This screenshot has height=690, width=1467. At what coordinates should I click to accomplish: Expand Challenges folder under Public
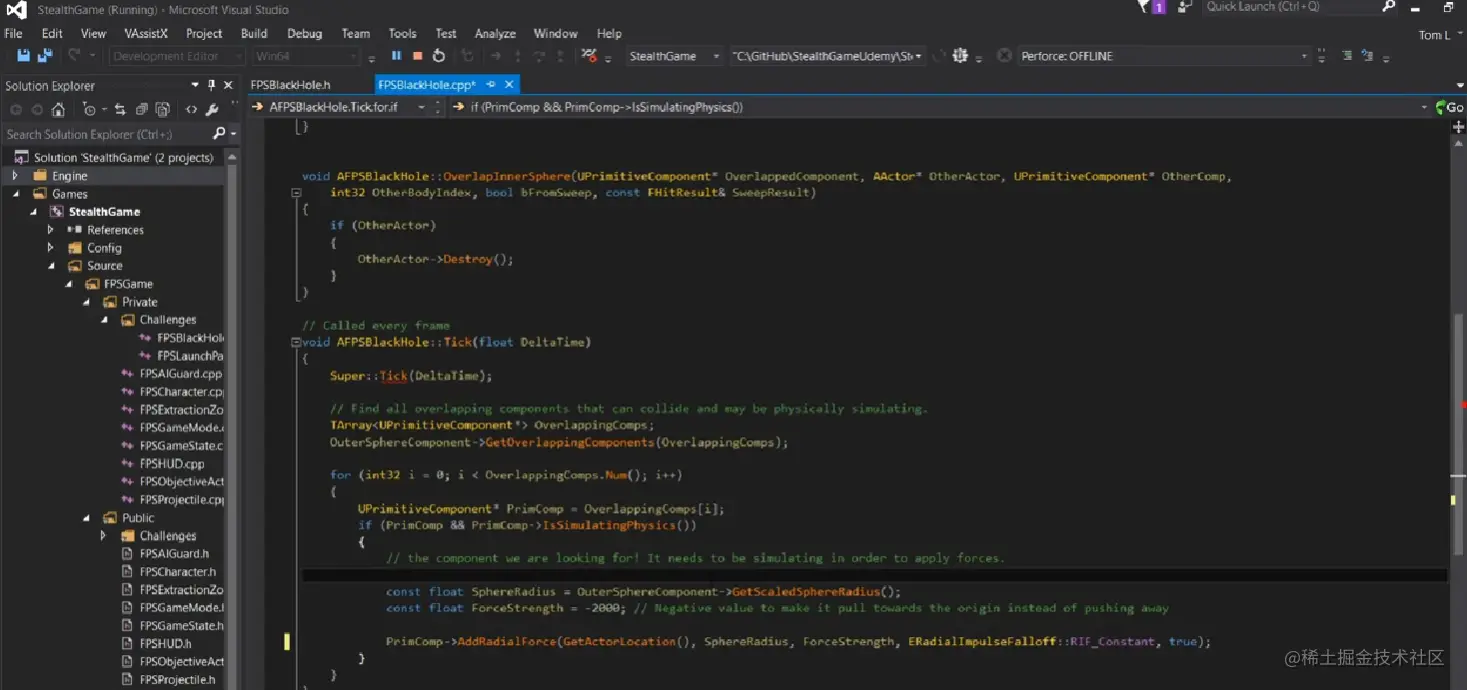coord(103,536)
